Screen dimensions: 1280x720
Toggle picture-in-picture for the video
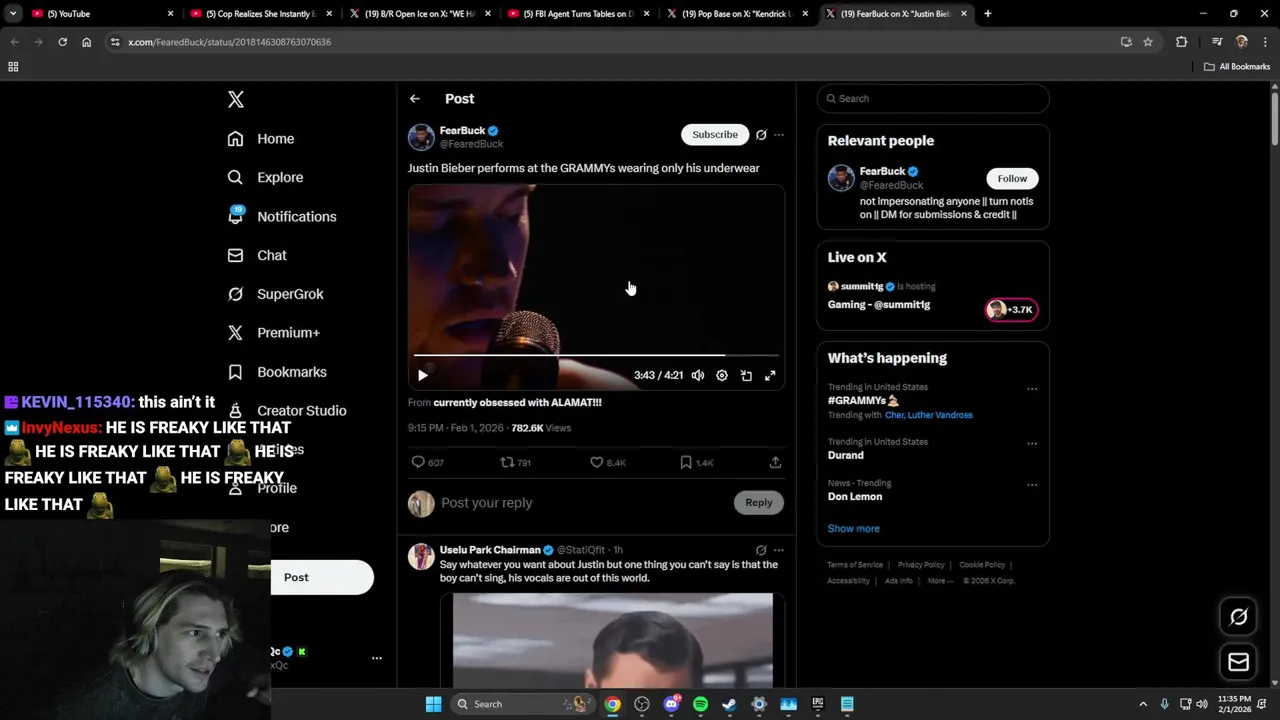tap(746, 376)
